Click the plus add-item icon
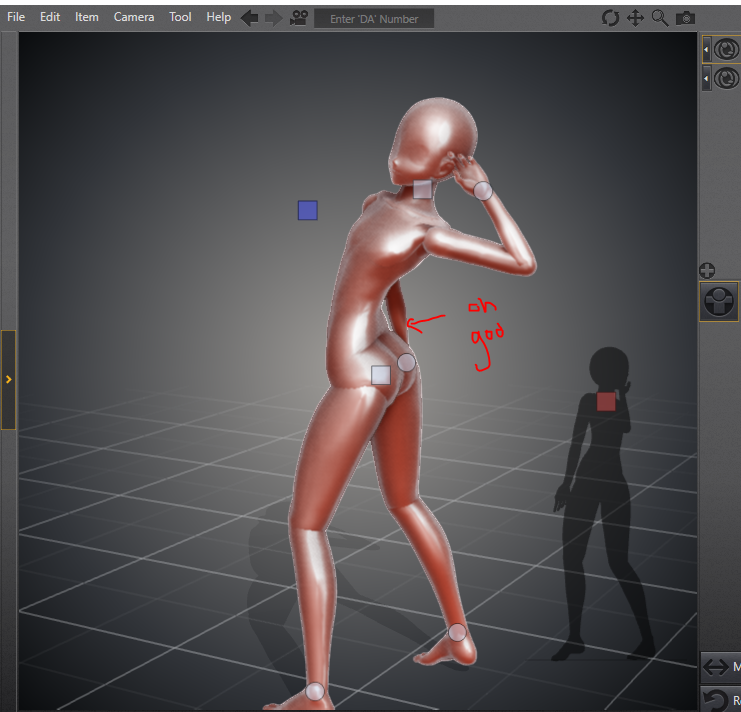Image resolution: width=741 pixels, height=712 pixels. 707,271
